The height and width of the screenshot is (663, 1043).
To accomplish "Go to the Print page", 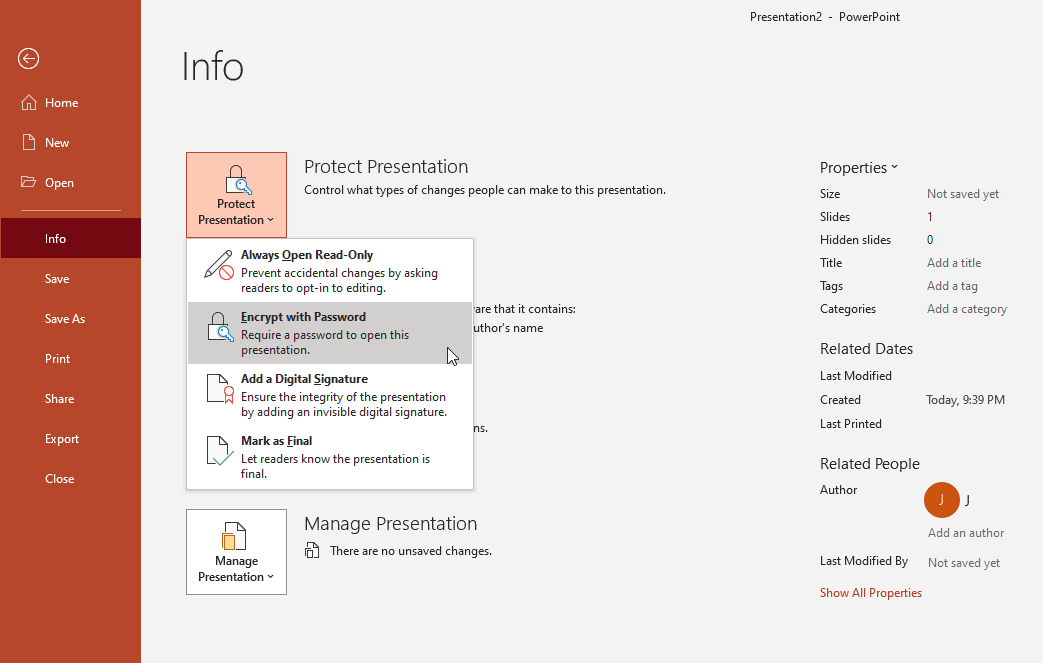I will tap(71, 358).
